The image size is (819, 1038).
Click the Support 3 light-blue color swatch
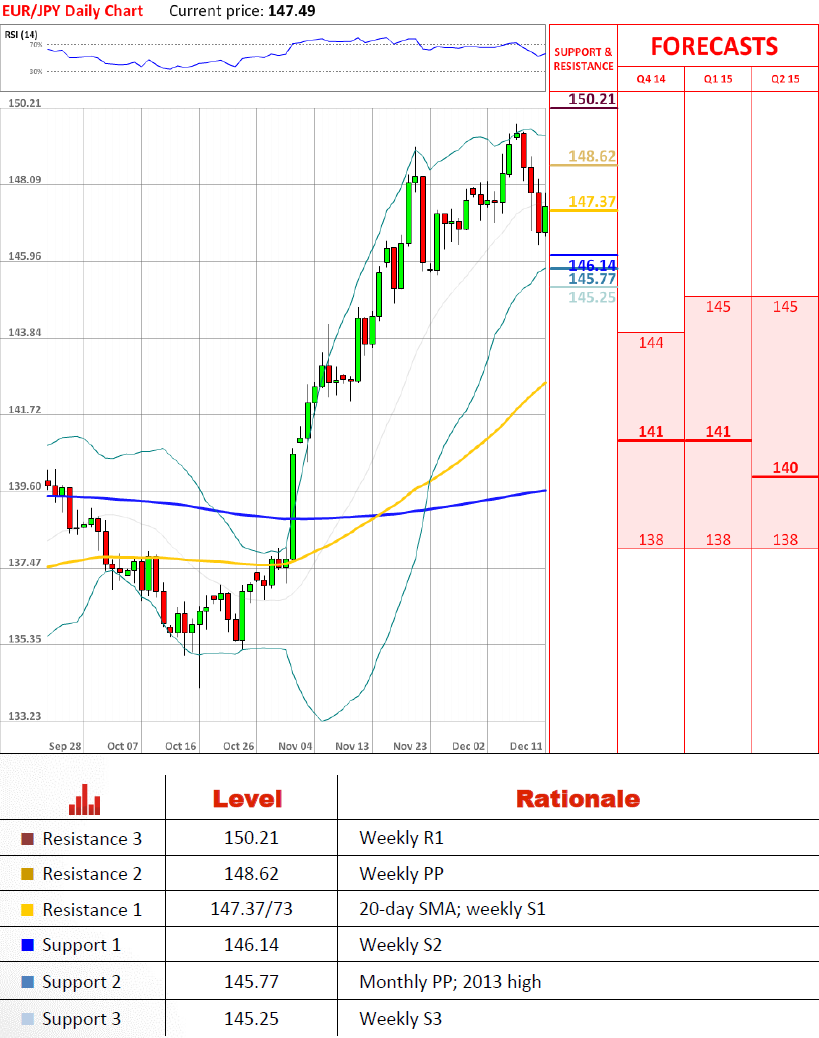(x=27, y=1019)
